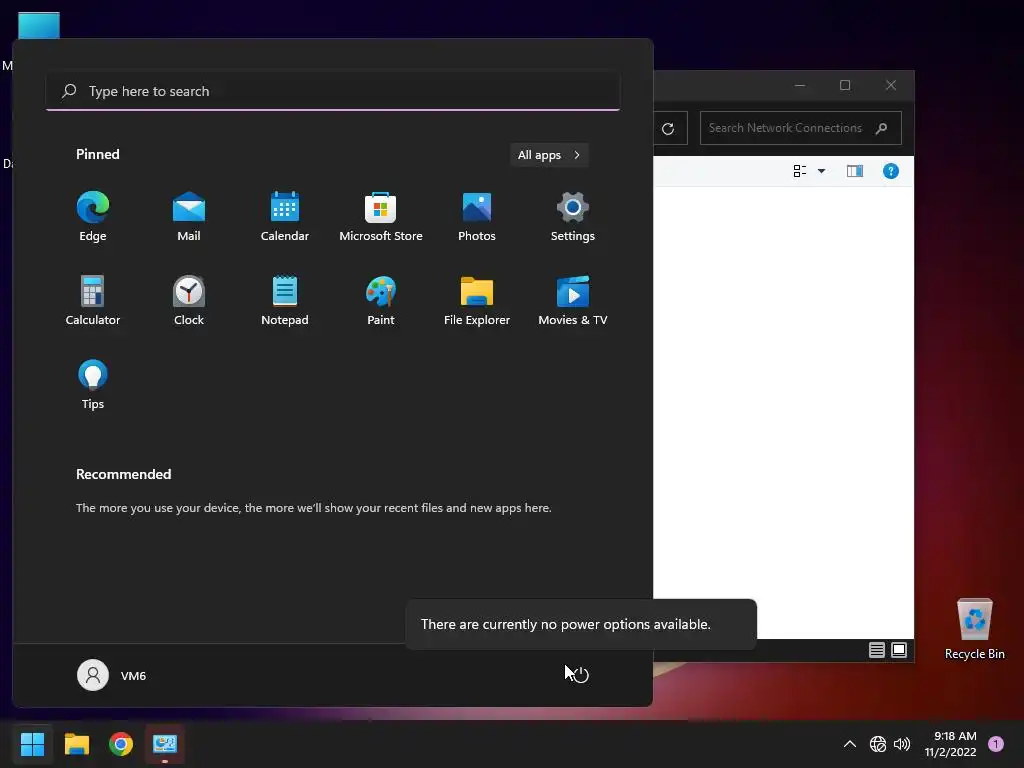Screen dimensions: 1024x768
Task: Show All apps list
Action: [x=549, y=155]
